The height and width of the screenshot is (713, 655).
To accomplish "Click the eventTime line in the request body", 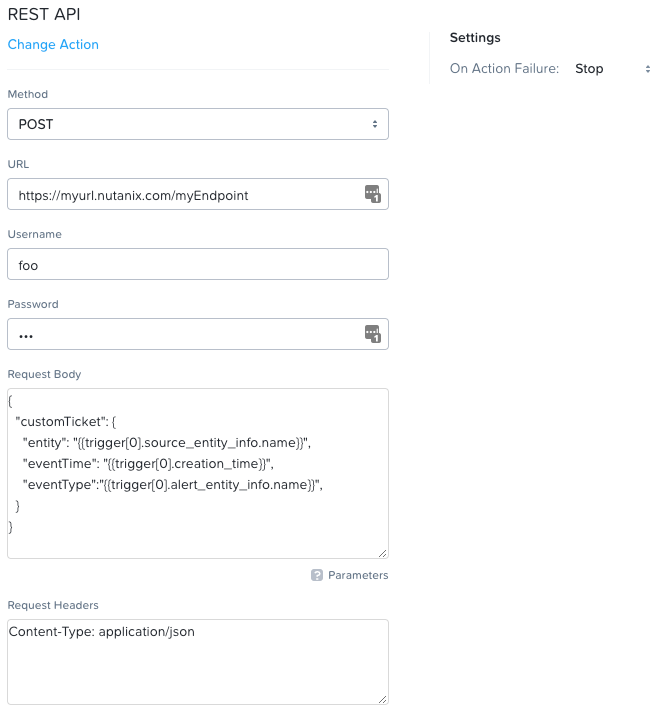I will 147,463.
